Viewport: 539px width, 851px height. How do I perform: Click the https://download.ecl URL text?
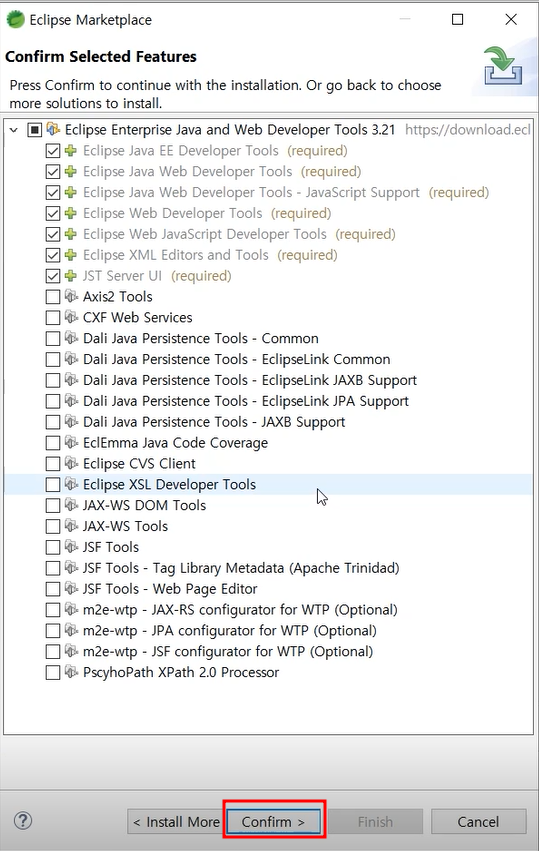tap(468, 130)
